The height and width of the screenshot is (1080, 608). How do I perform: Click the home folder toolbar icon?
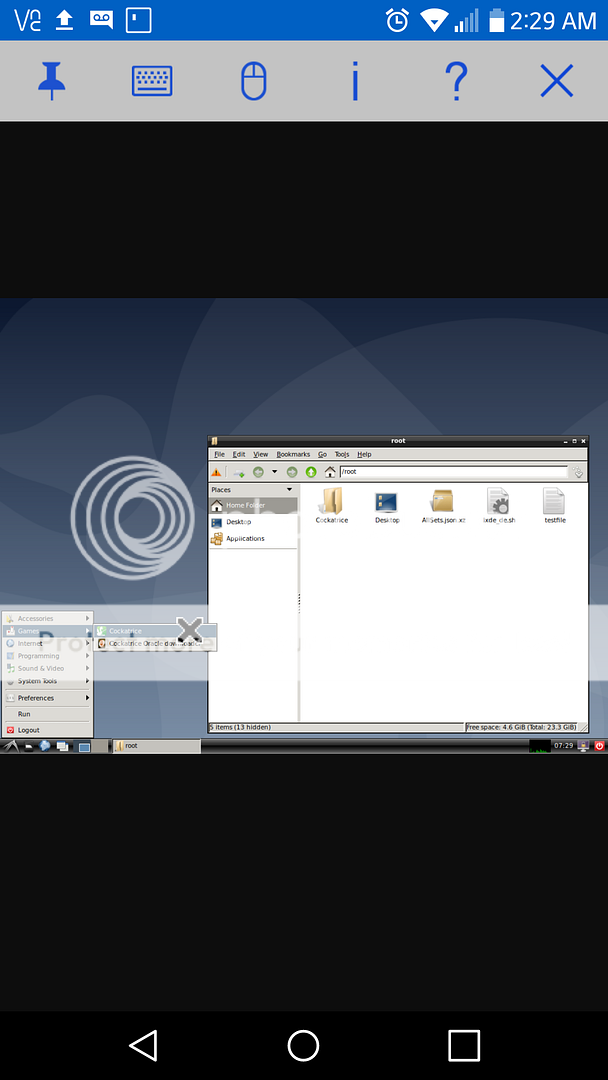coord(330,472)
